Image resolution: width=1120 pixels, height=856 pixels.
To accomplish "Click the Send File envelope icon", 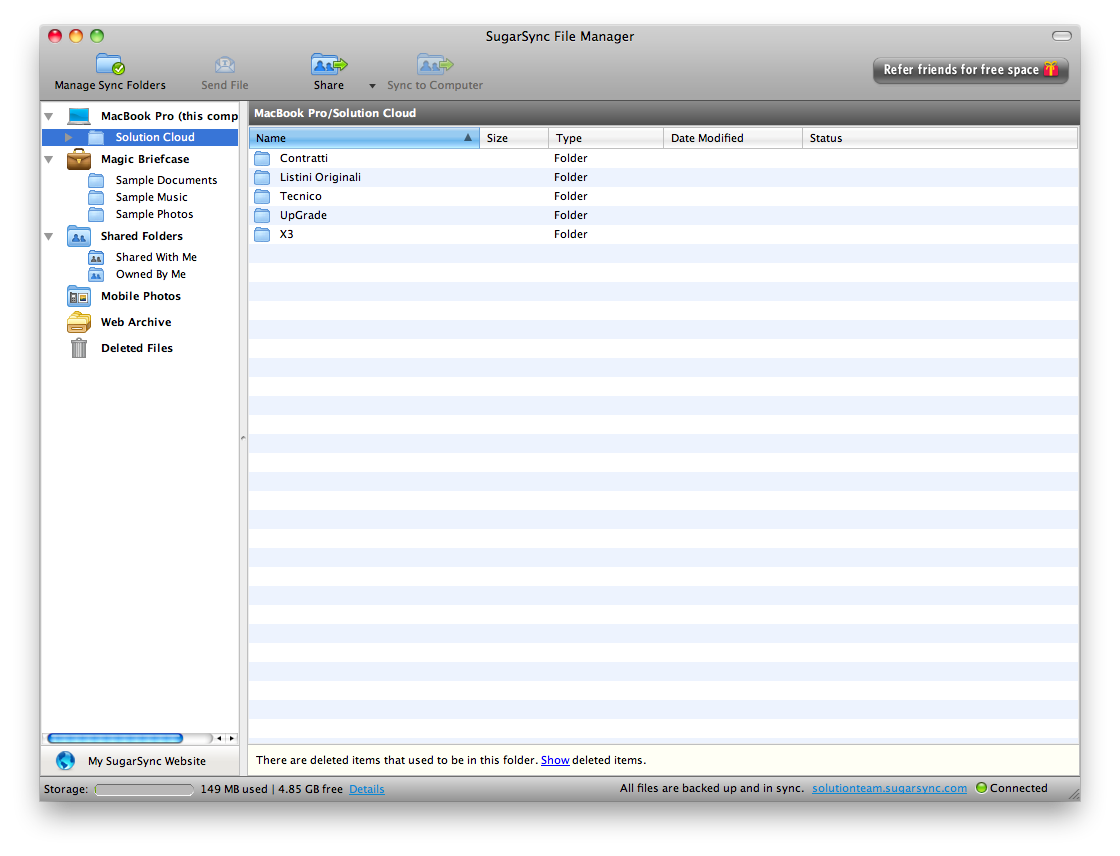I will [225, 65].
